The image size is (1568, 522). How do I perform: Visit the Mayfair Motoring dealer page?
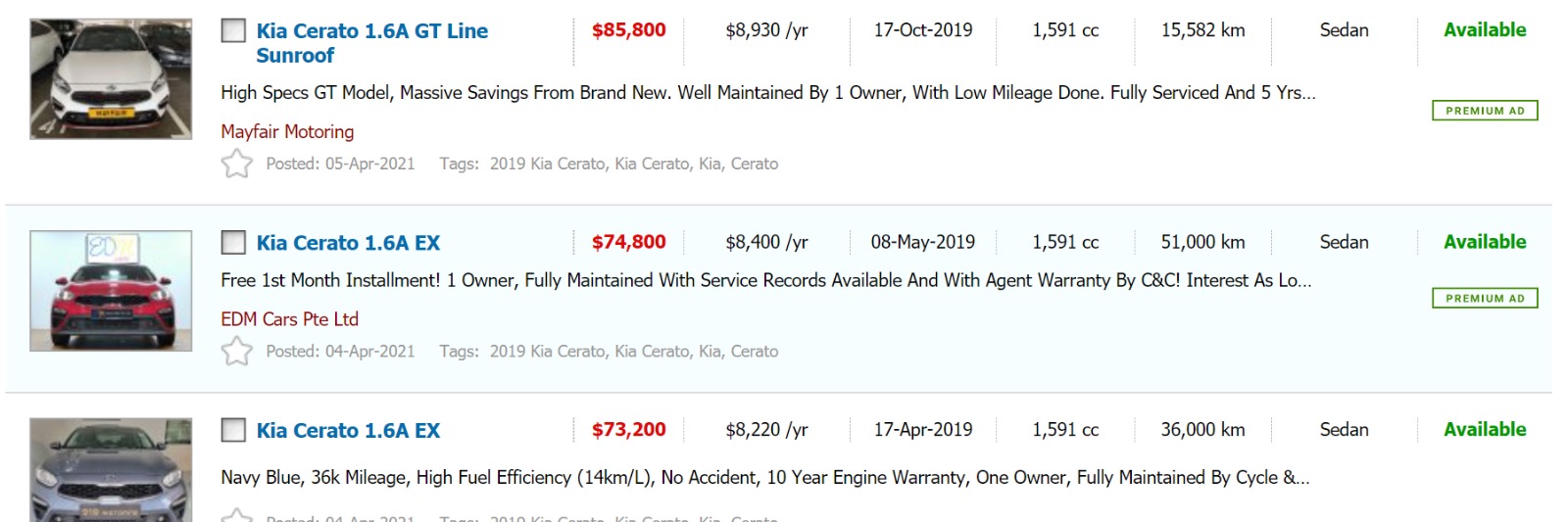287,131
